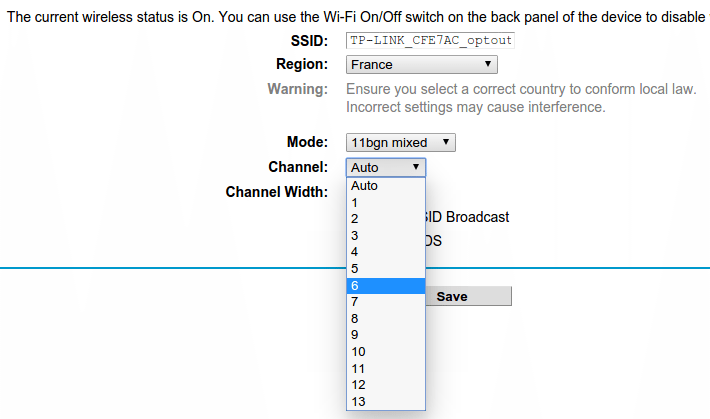
Task: Pick channel 11 from the channel options
Action: pos(386,368)
